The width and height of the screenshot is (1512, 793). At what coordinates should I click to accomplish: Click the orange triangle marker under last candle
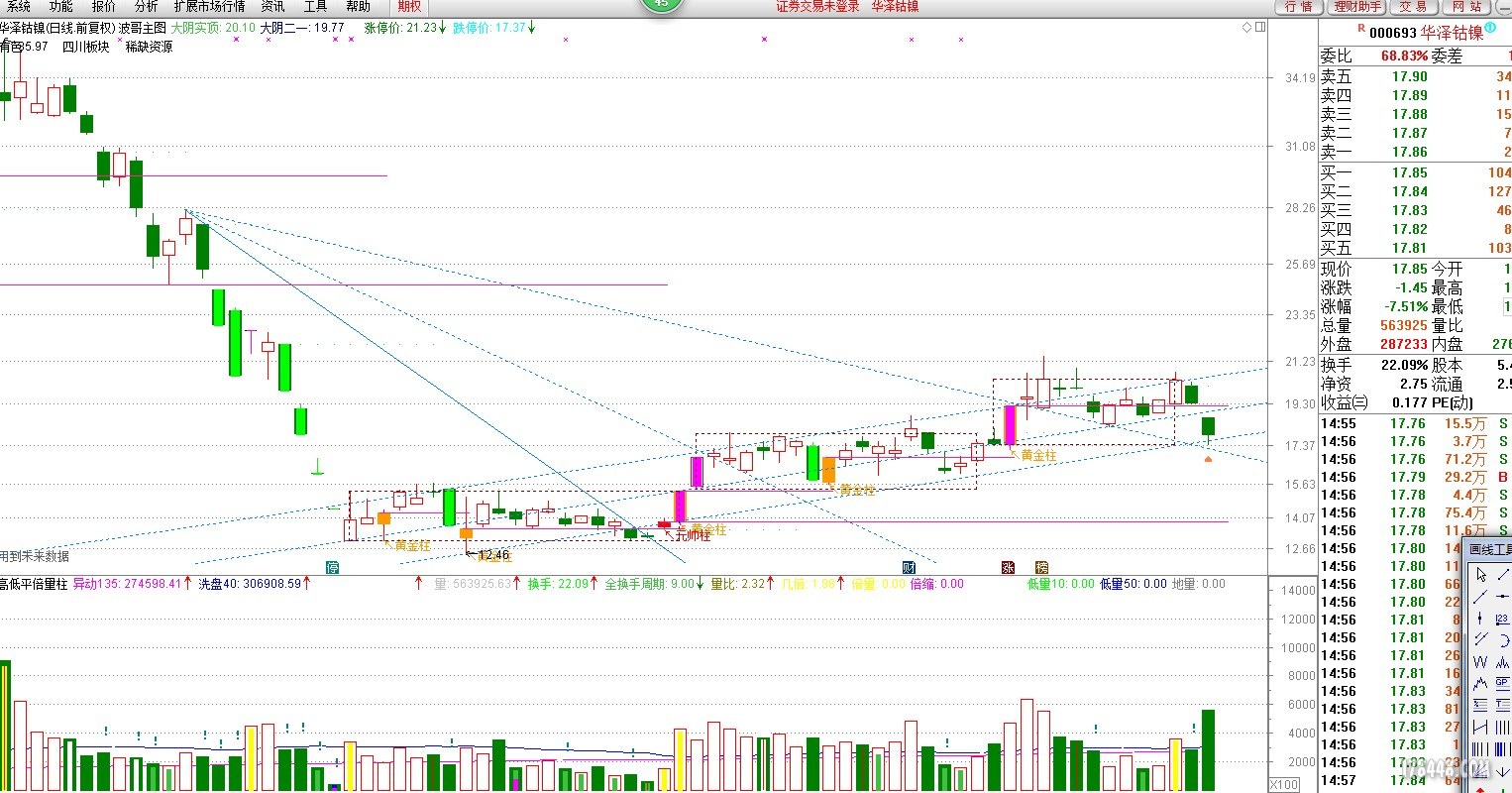tap(1208, 459)
